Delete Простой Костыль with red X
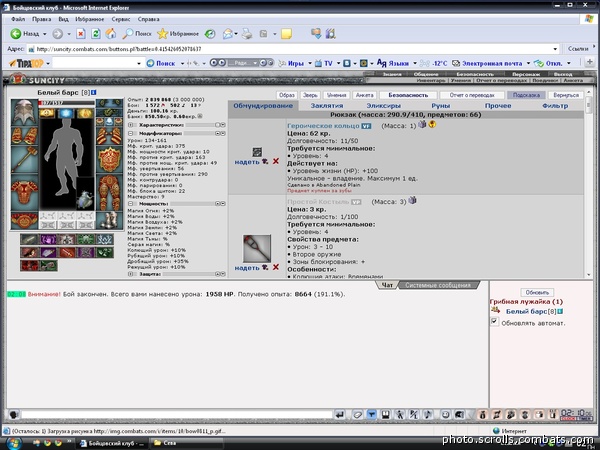This screenshot has width=600, height=450. coord(276,267)
